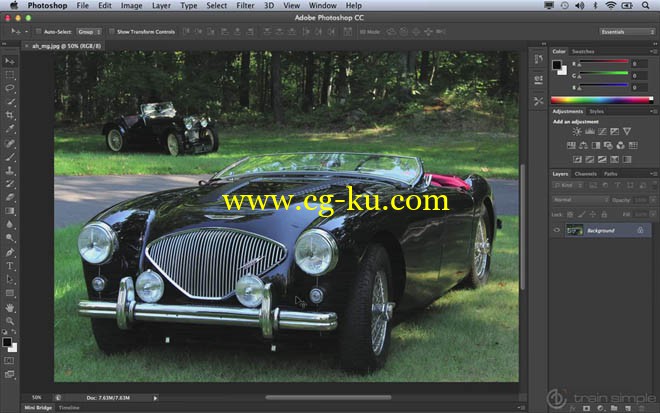Toggle lock transparent pixels in Layers panel
660x413 pixels.
pos(570,214)
